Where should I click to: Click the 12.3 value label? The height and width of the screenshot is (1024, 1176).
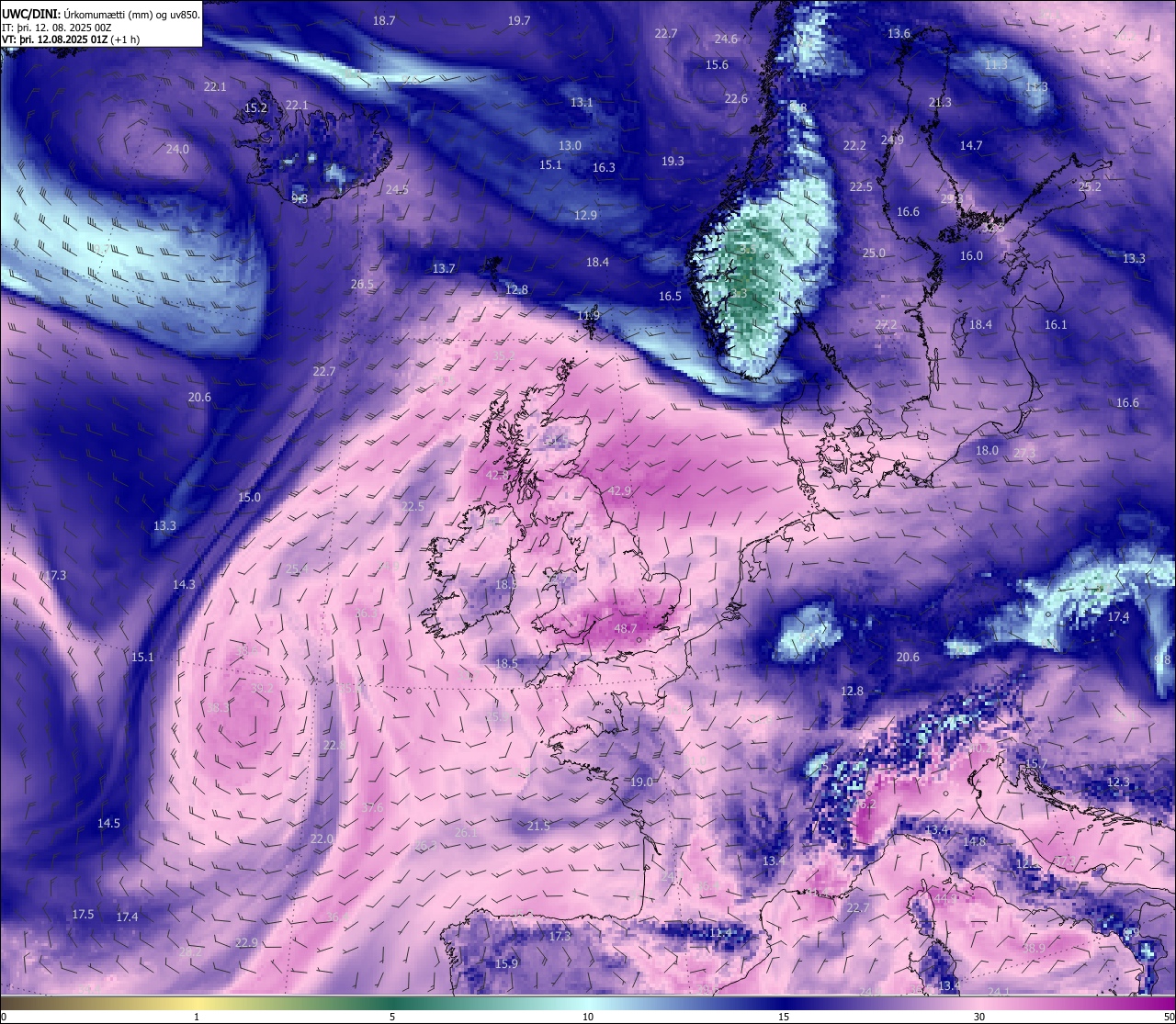(x=1118, y=782)
